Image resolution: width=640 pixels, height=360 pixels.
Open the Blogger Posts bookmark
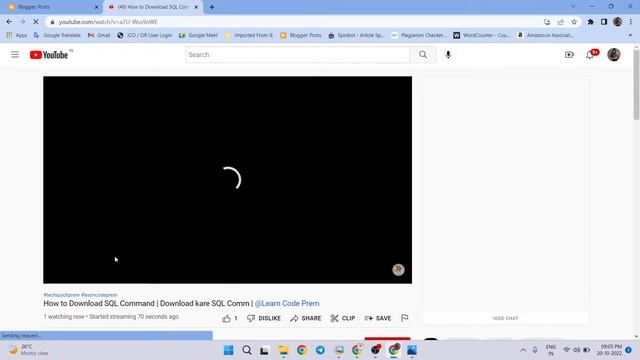(x=301, y=36)
